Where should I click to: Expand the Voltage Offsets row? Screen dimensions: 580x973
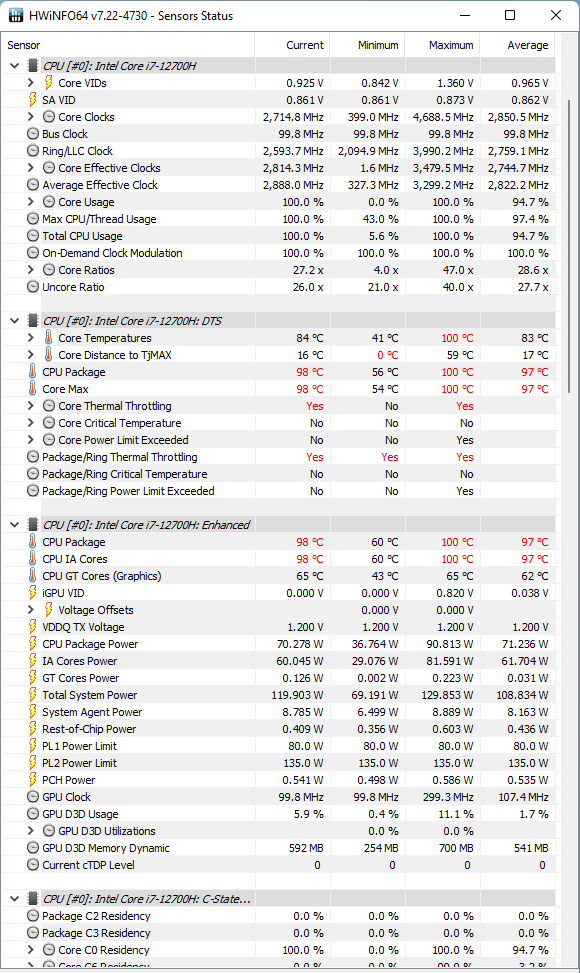click(x=30, y=610)
